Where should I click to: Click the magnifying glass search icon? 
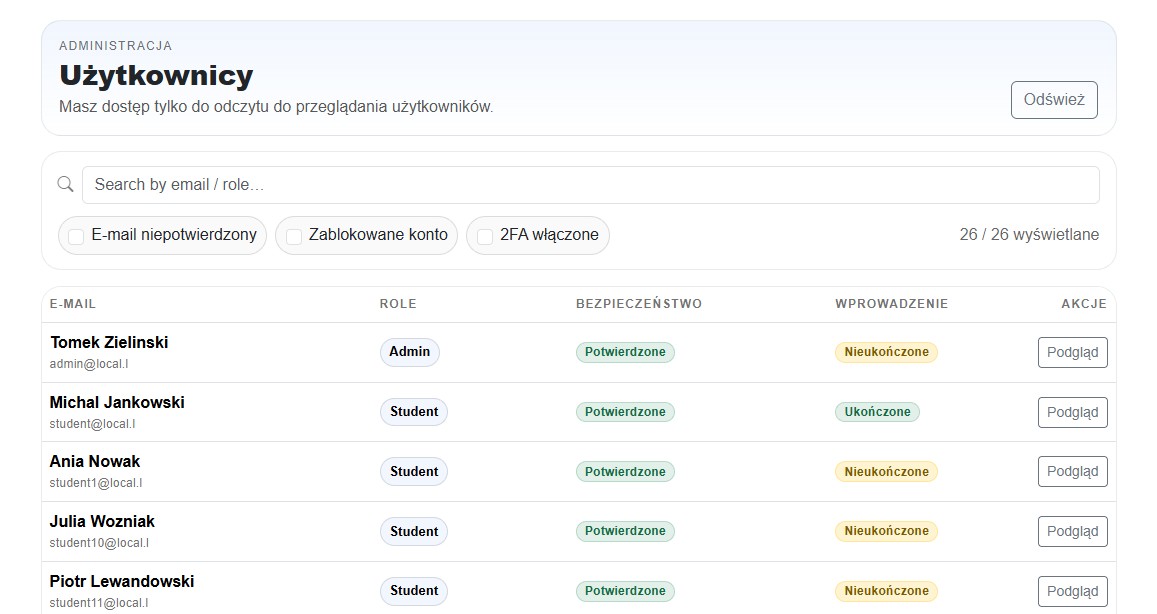pyautogui.click(x=64, y=184)
